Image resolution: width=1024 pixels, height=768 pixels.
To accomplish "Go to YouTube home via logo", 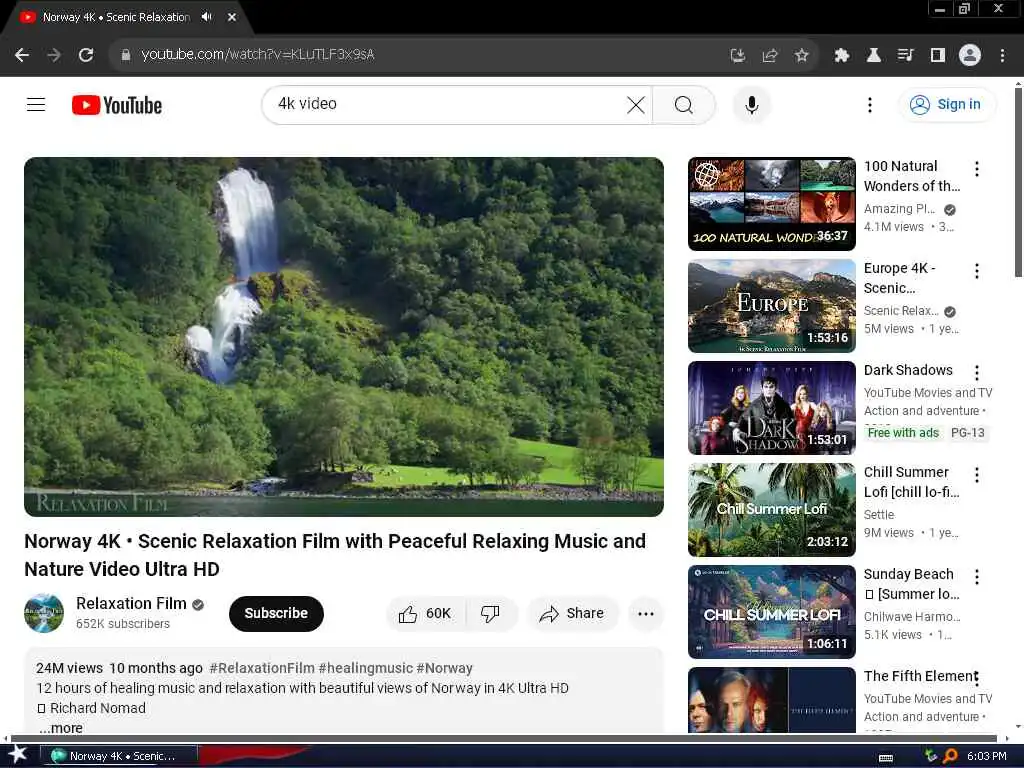I will click(x=117, y=105).
